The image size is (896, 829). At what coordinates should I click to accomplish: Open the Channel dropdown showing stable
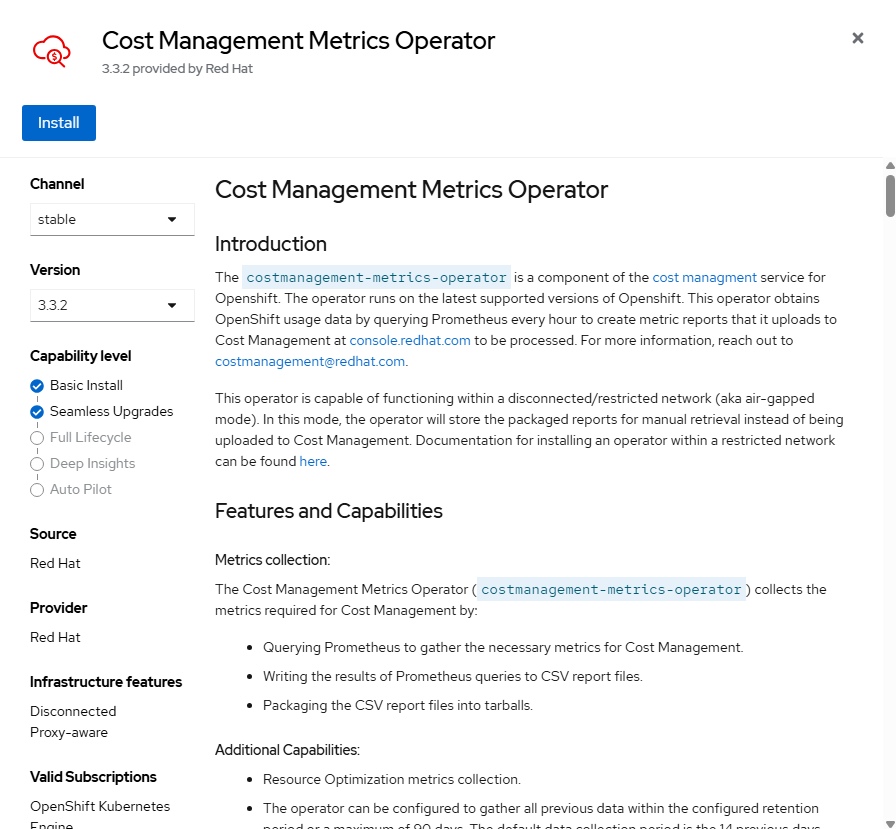click(x=112, y=219)
